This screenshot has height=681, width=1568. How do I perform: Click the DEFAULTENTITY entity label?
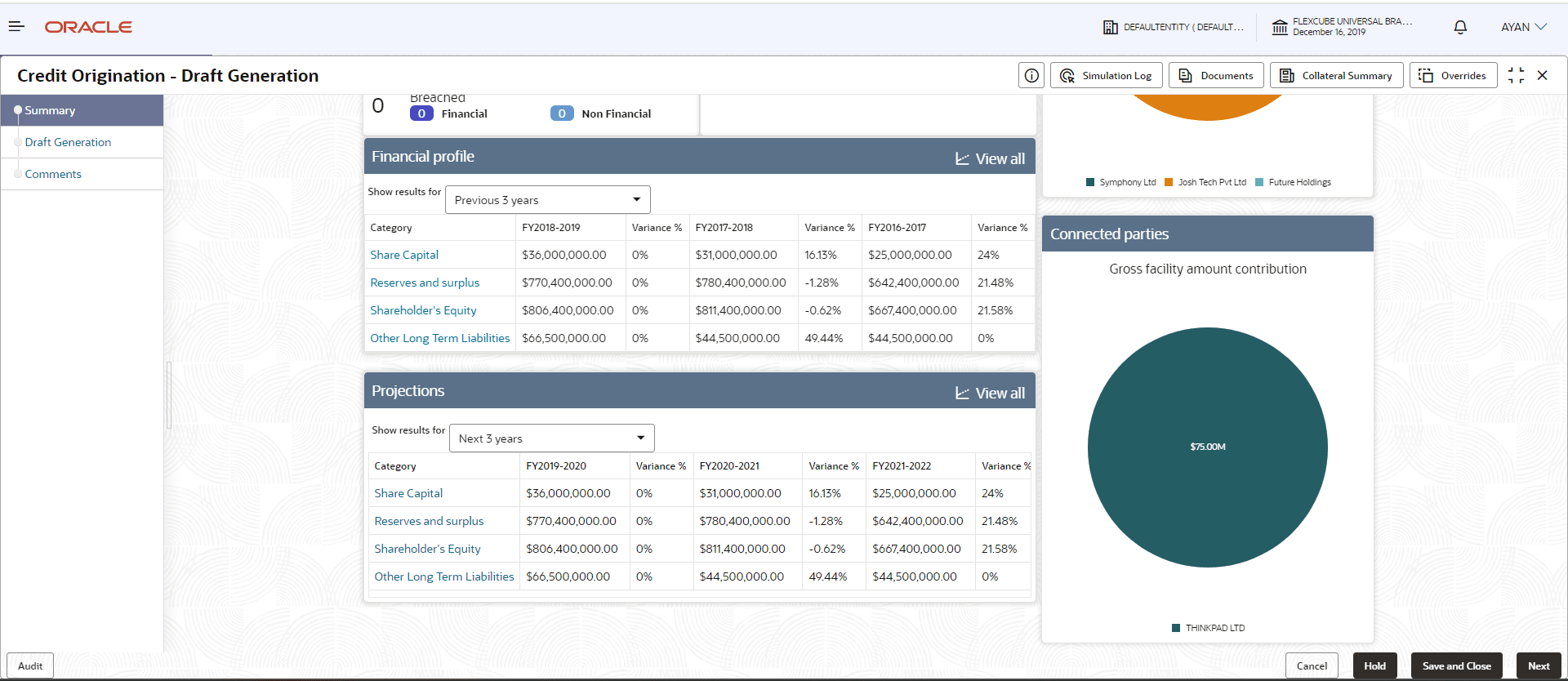(x=1183, y=27)
